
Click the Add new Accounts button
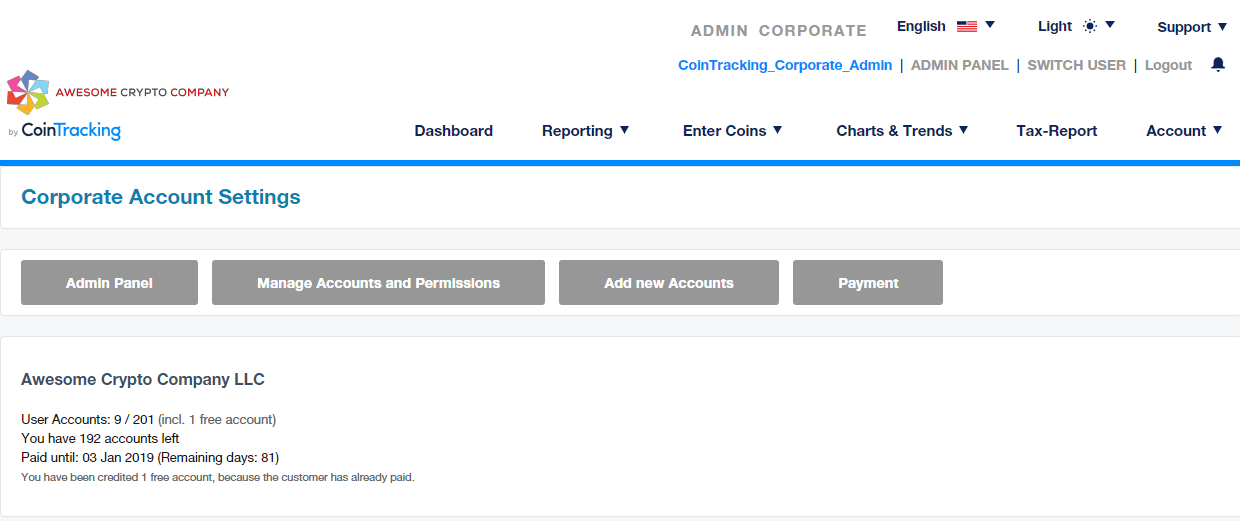(x=669, y=283)
